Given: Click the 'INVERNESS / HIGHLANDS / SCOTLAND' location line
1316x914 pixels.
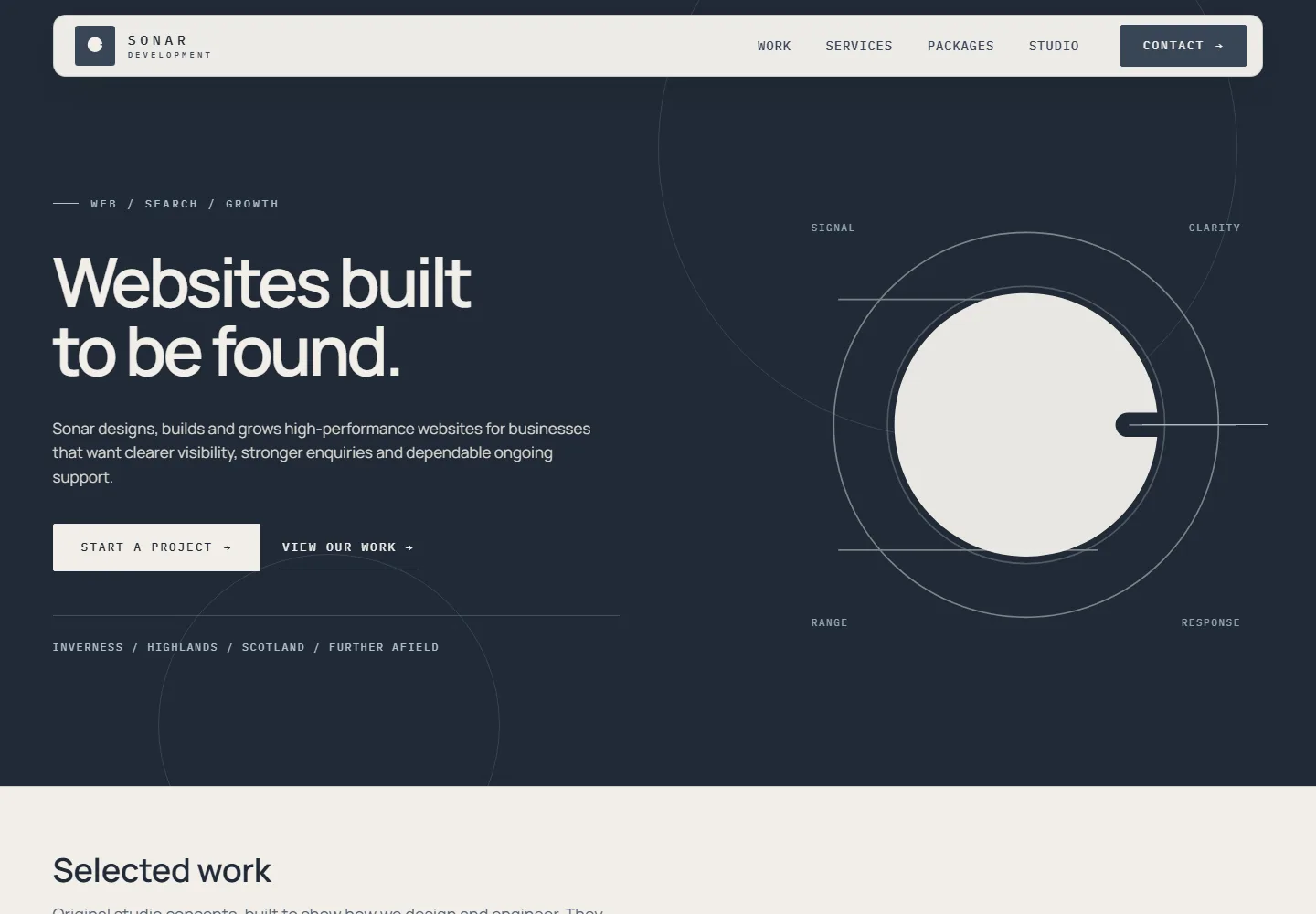Looking at the screenshot, I should click(246, 647).
